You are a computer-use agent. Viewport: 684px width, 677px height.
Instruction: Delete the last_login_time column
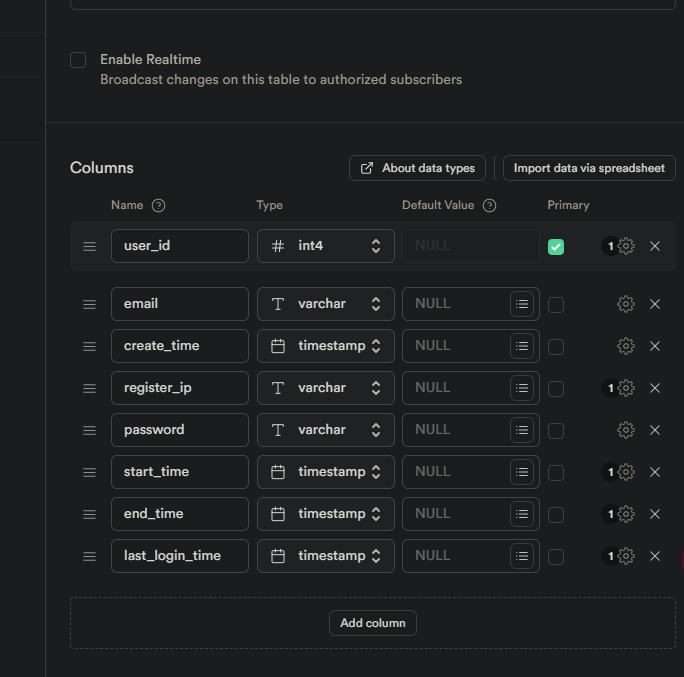coord(655,556)
